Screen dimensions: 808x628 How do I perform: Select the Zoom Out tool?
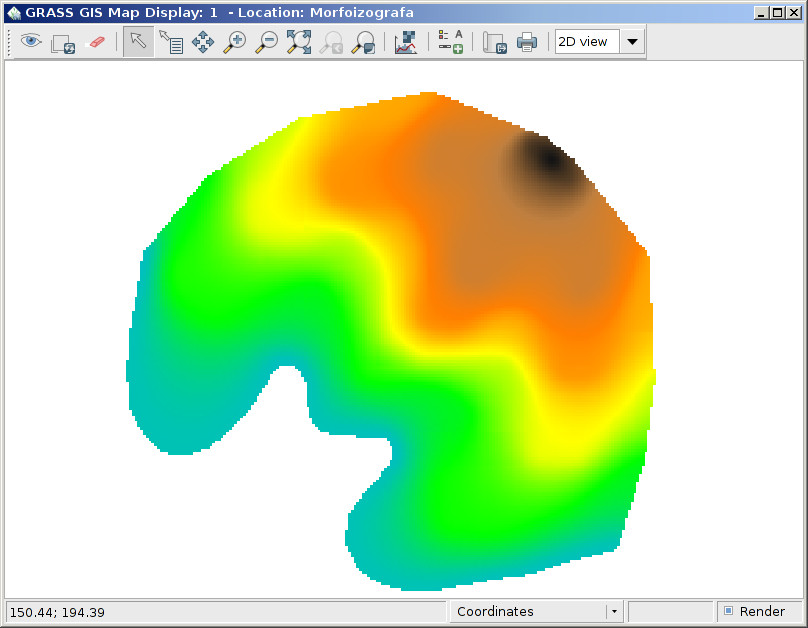pyautogui.click(x=266, y=42)
